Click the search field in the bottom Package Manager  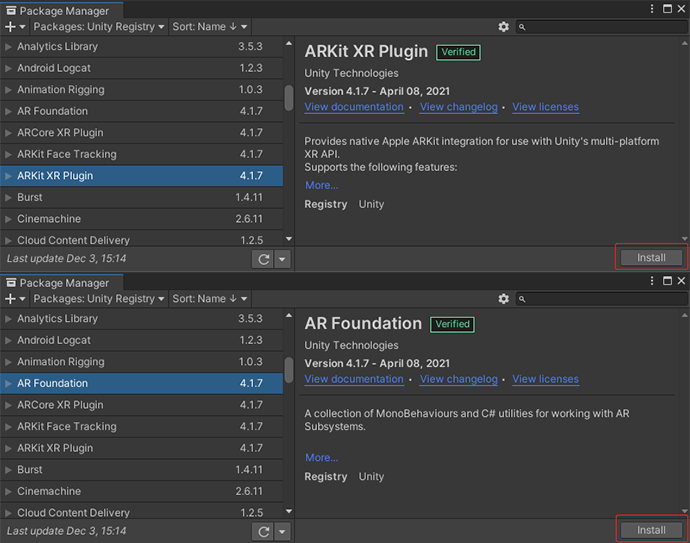602,299
